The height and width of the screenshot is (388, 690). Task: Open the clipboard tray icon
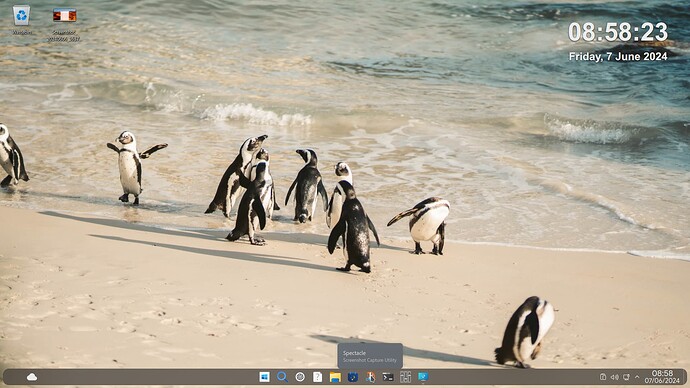click(603, 377)
